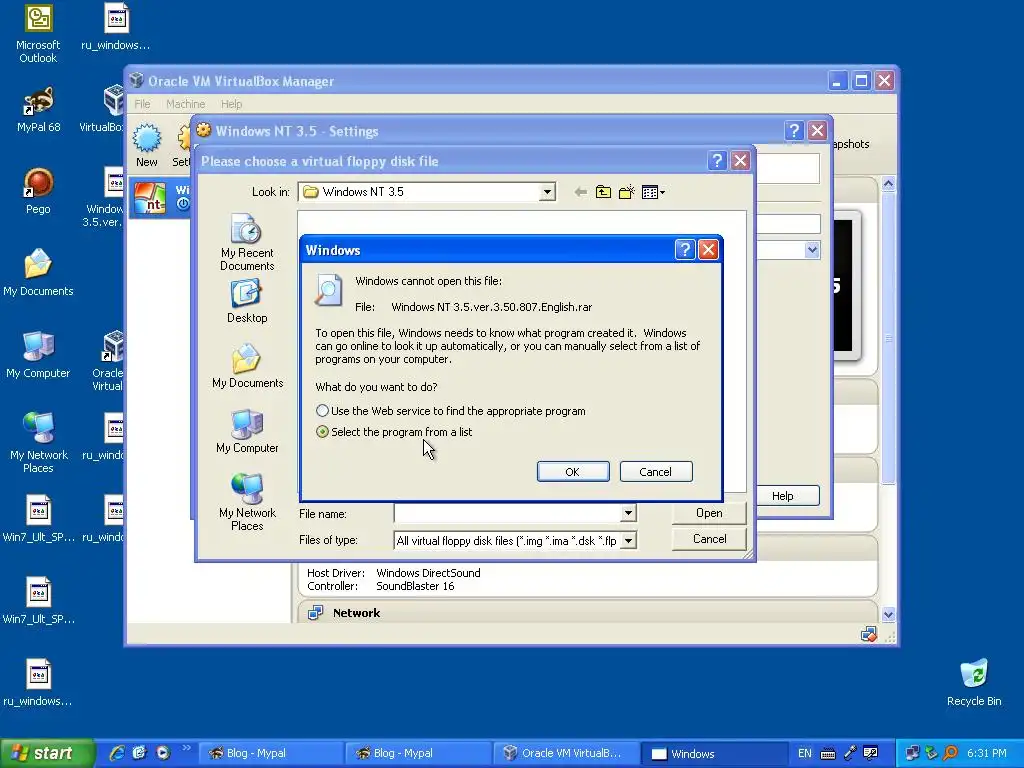Image resolution: width=1024 pixels, height=768 pixels.
Task: Click Network section header in VirtualBox details
Action: click(x=356, y=613)
